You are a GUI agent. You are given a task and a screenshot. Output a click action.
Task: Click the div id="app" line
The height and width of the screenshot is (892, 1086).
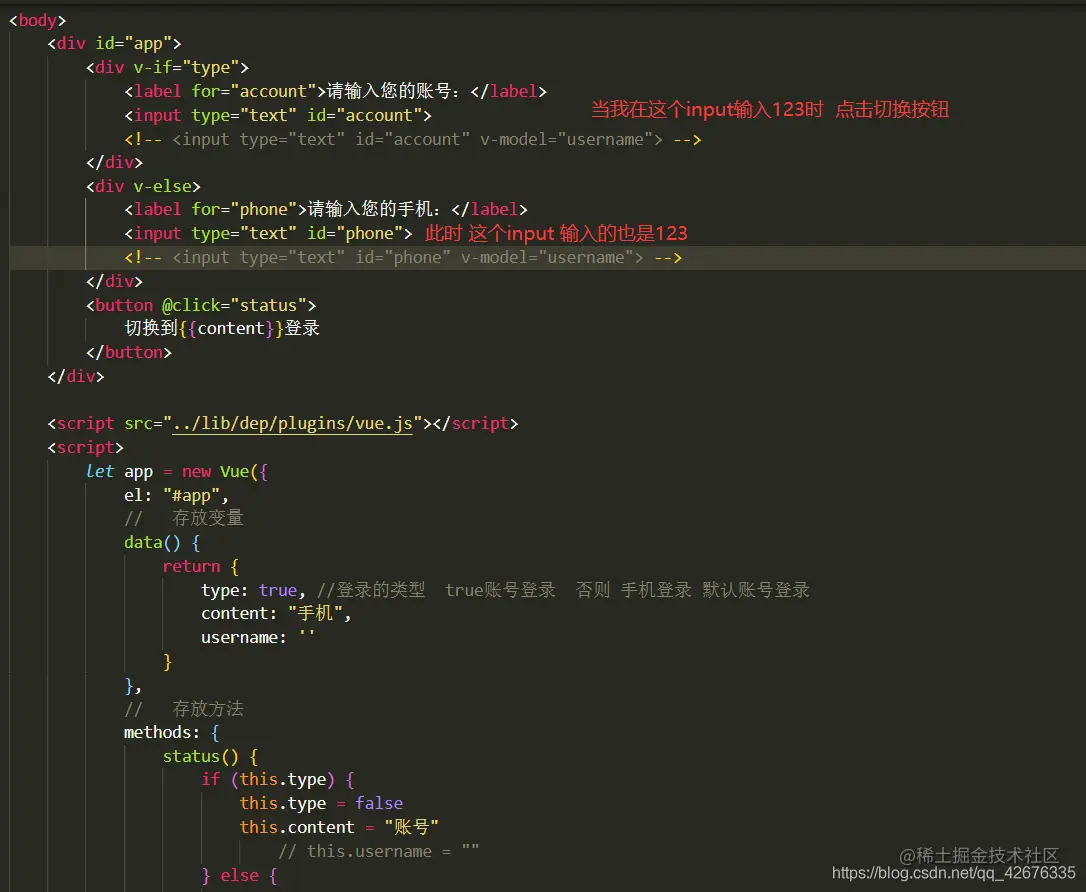coord(114,44)
